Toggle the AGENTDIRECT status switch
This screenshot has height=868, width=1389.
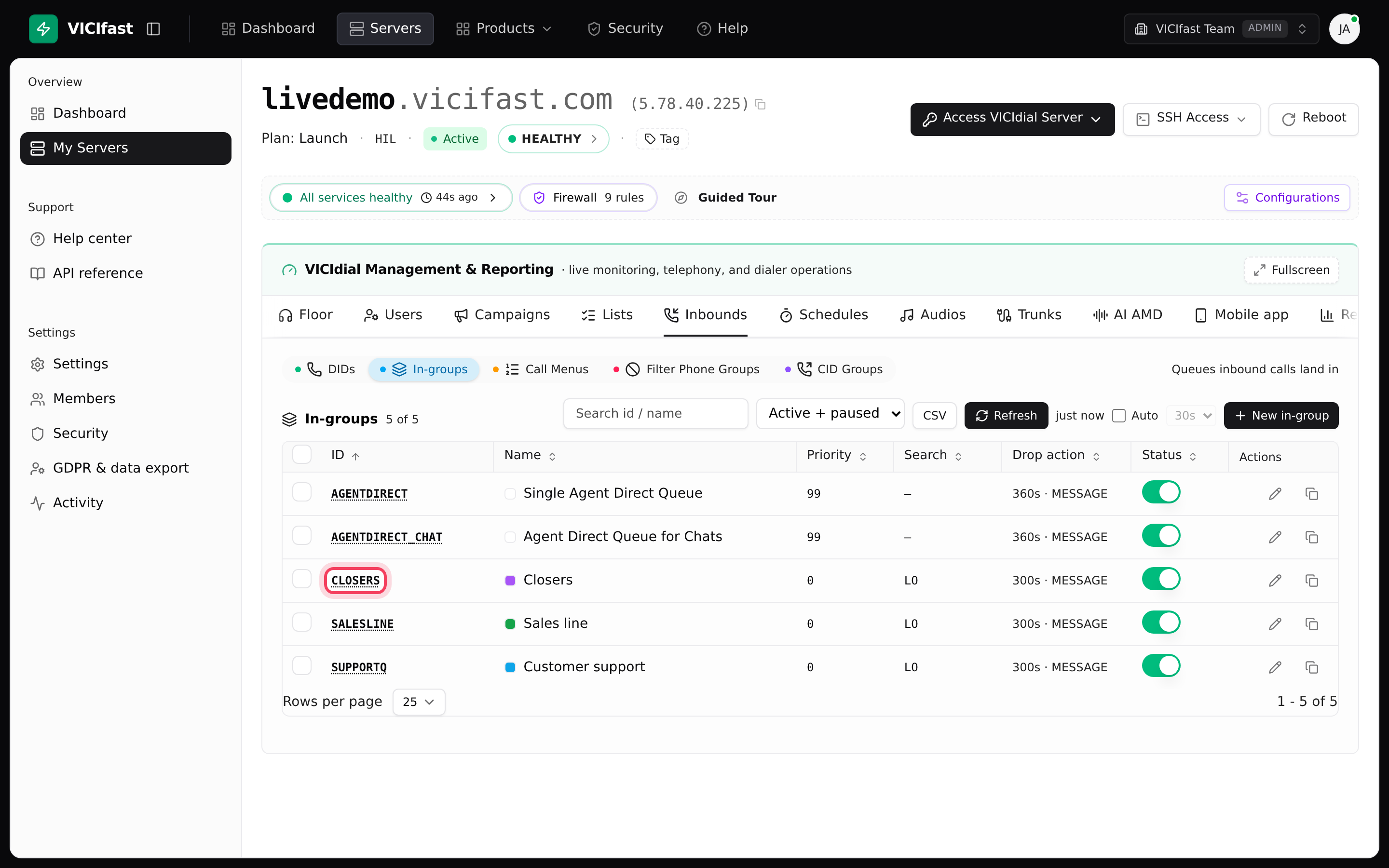(1160, 492)
